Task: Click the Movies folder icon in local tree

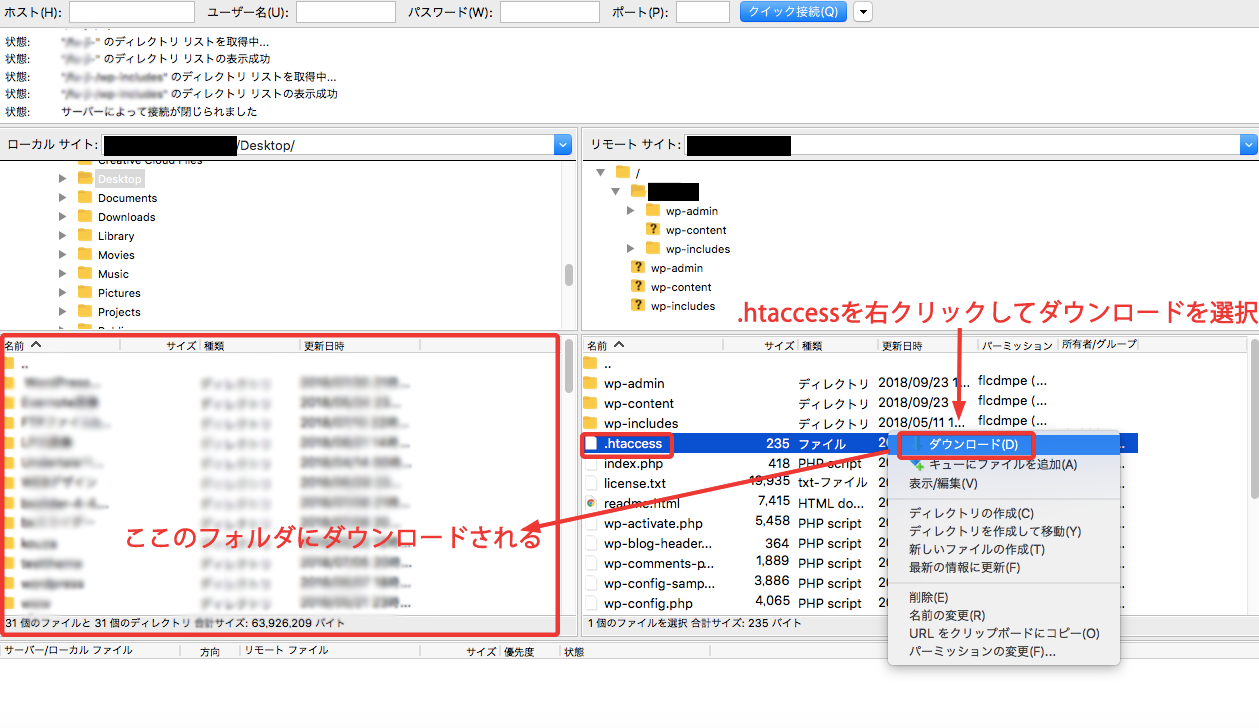Action: click(85, 255)
